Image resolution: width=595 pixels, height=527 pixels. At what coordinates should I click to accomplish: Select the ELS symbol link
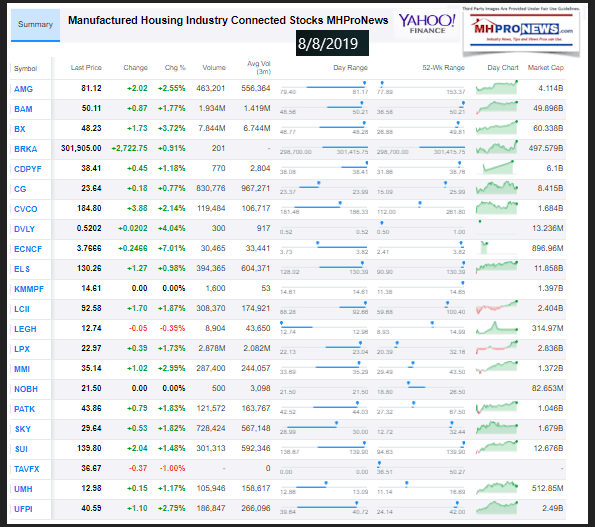pyautogui.click(x=22, y=269)
